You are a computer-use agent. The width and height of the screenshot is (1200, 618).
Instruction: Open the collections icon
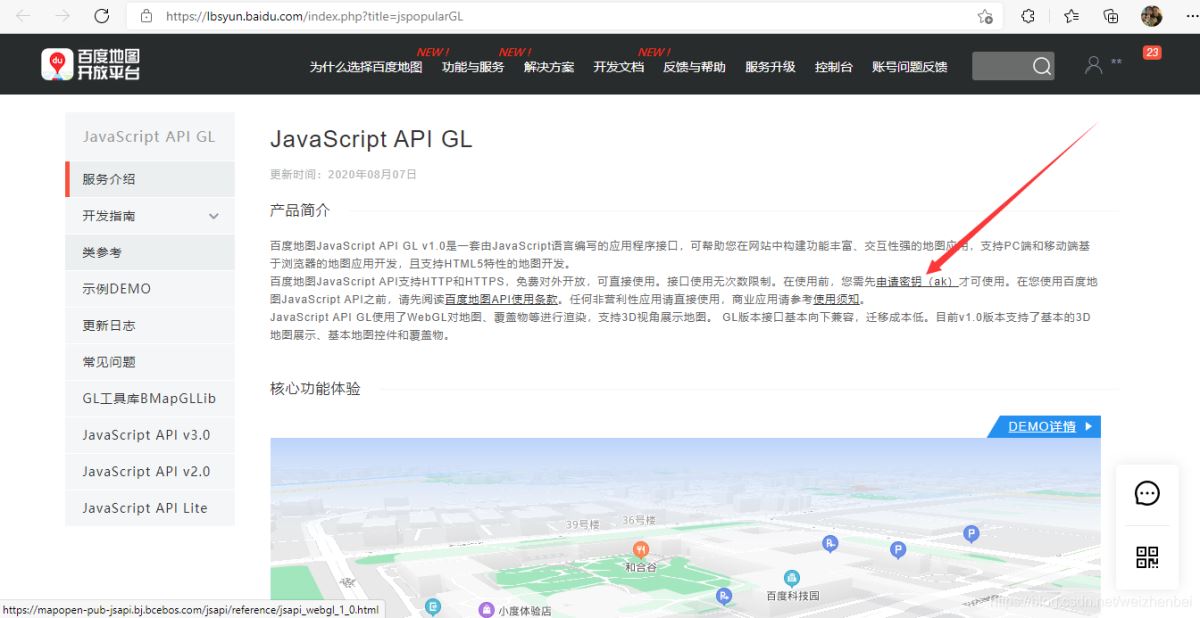tap(1111, 16)
